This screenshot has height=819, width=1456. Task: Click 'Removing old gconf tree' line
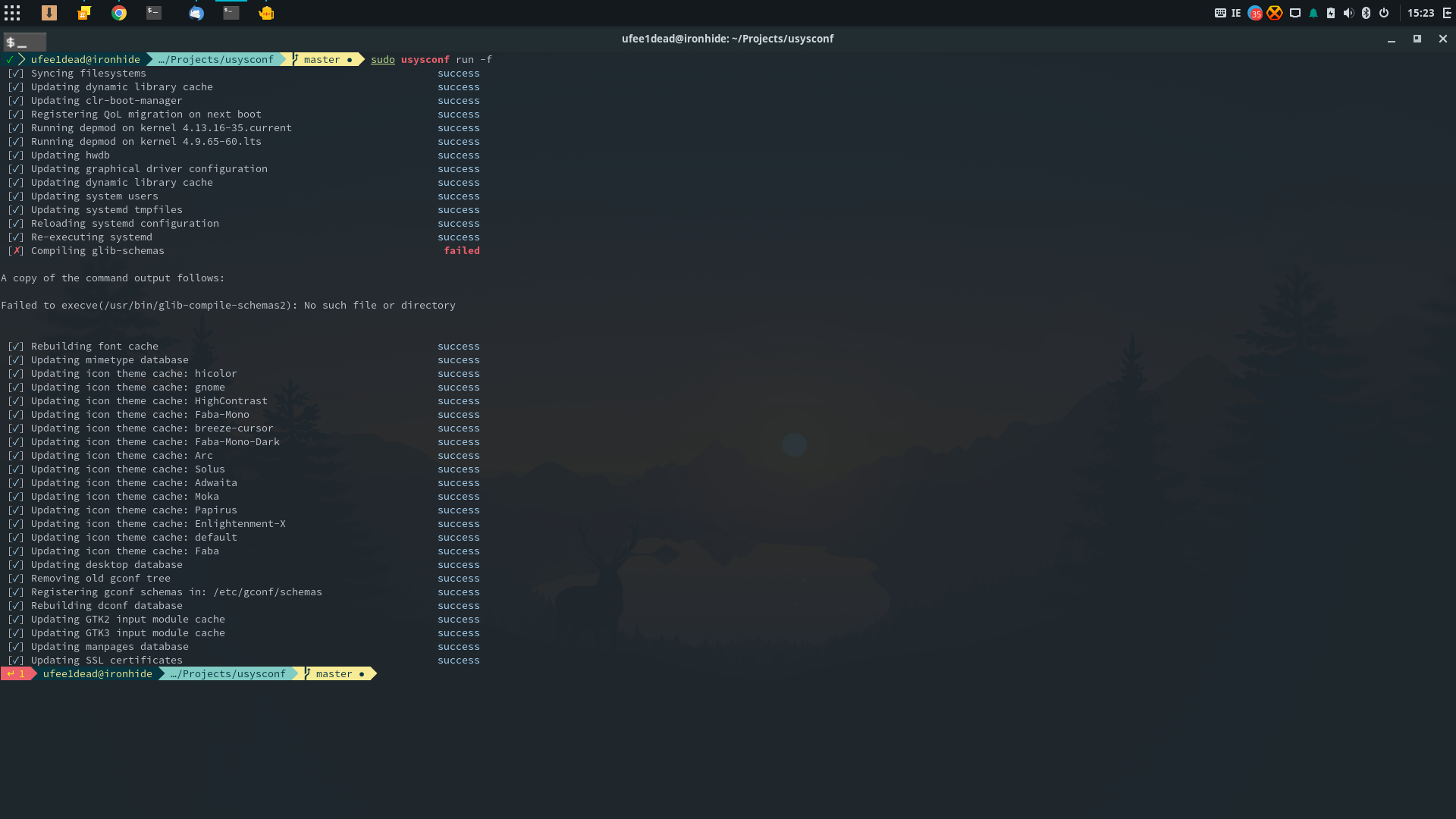[101, 578]
